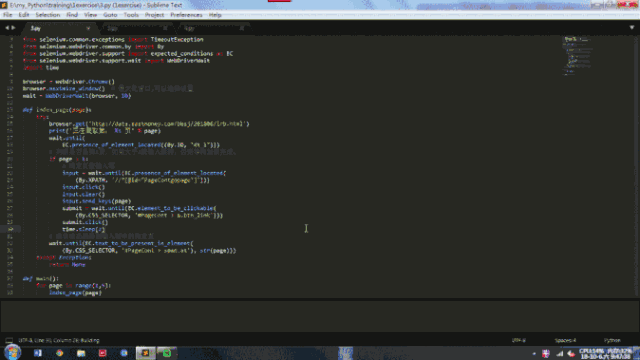Open Chrome from the taskbar

pos(60,353)
